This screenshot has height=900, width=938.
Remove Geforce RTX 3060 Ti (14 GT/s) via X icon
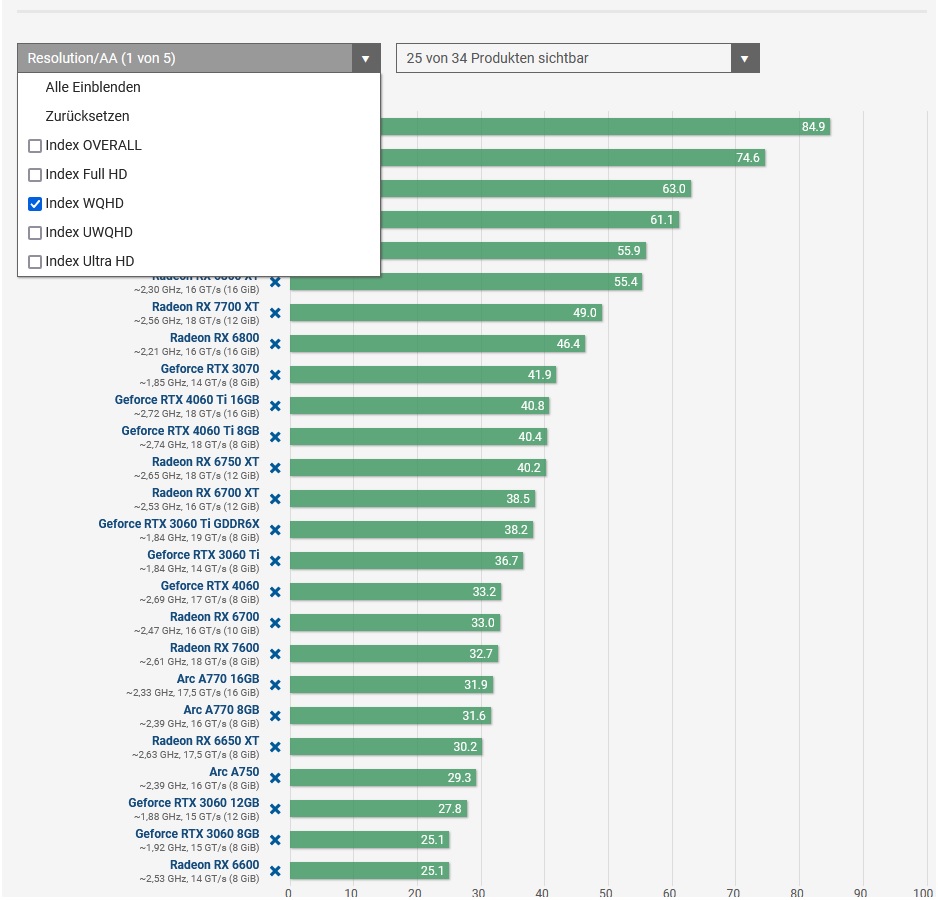[275, 561]
